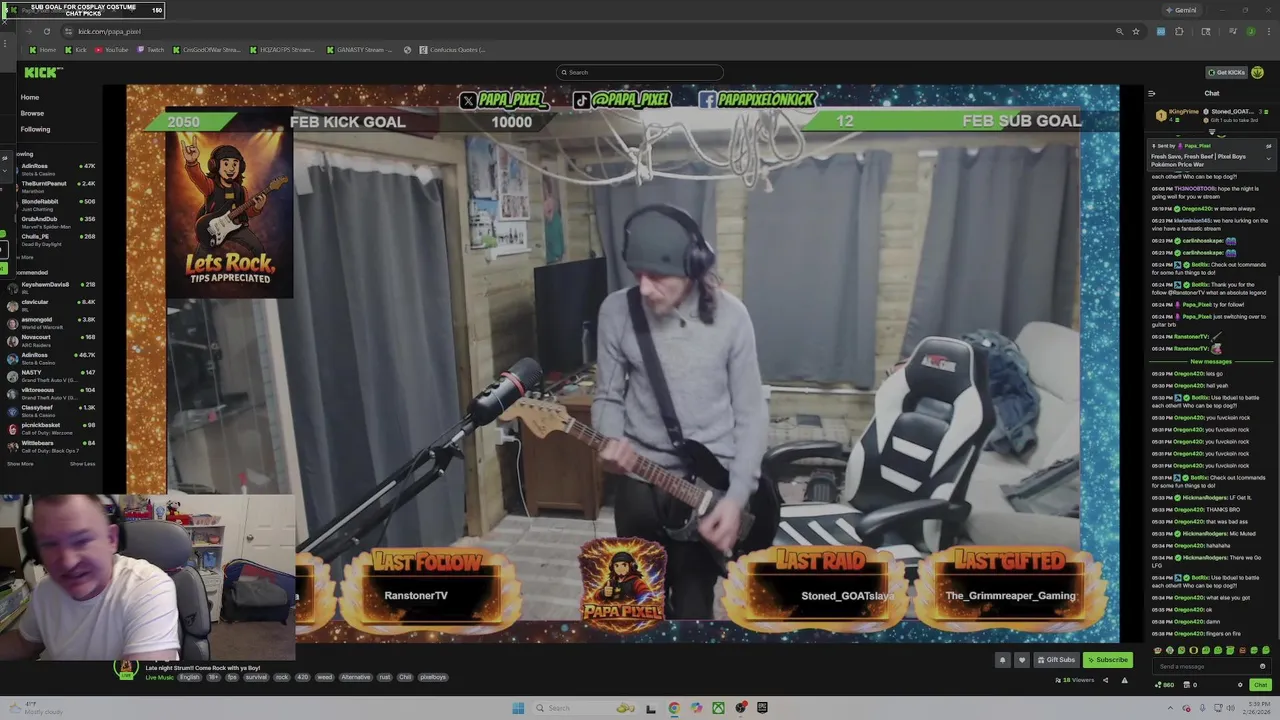
Task: Open KeyshawnDavis8 recommended channel
Action: pyautogui.click(x=50, y=286)
